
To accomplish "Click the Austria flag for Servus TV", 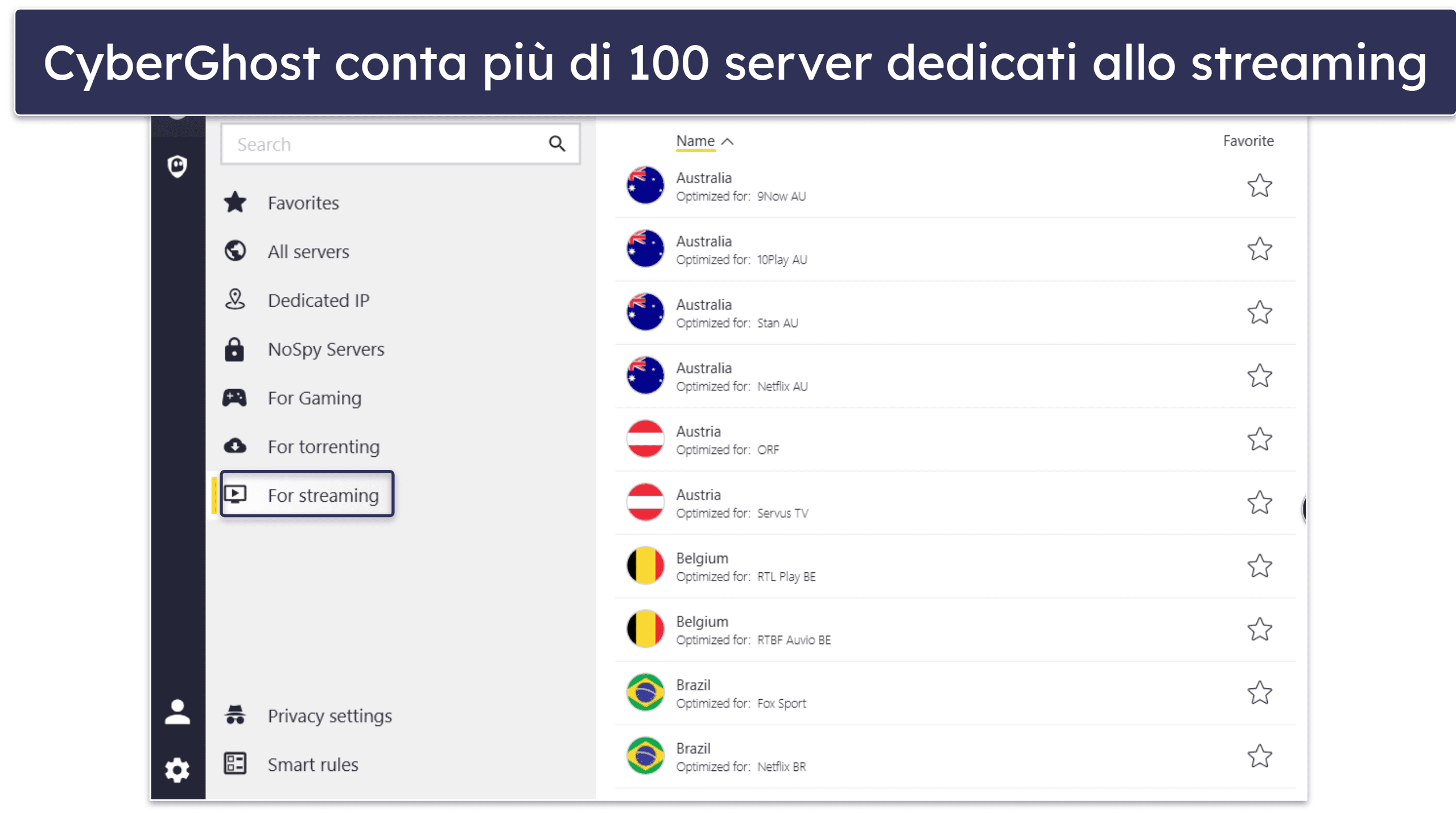I will 645,502.
